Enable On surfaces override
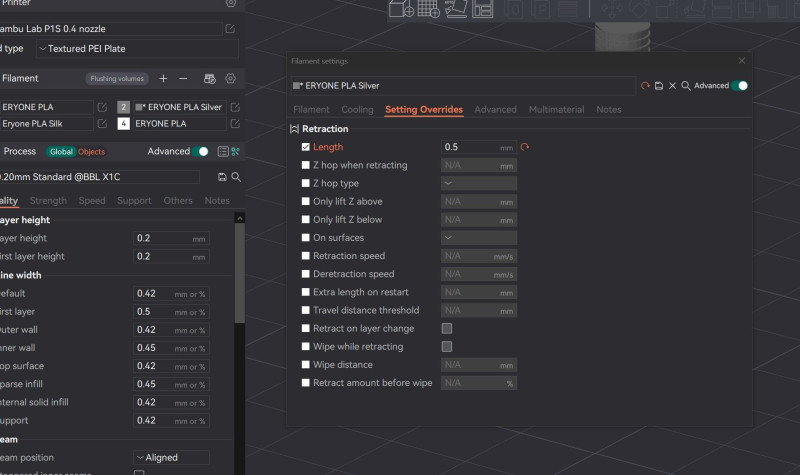The height and width of the screenshot is (475, 800). 306,238
